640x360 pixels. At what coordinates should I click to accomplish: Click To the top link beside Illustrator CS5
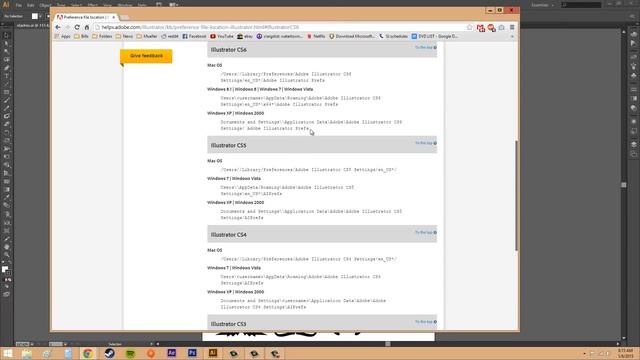point(426,143)
